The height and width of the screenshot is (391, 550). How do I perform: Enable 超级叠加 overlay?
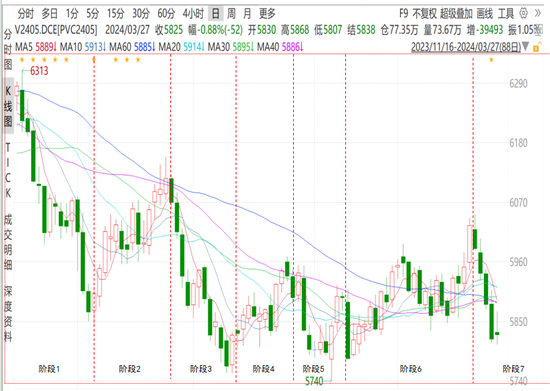(x=456, y=14)
